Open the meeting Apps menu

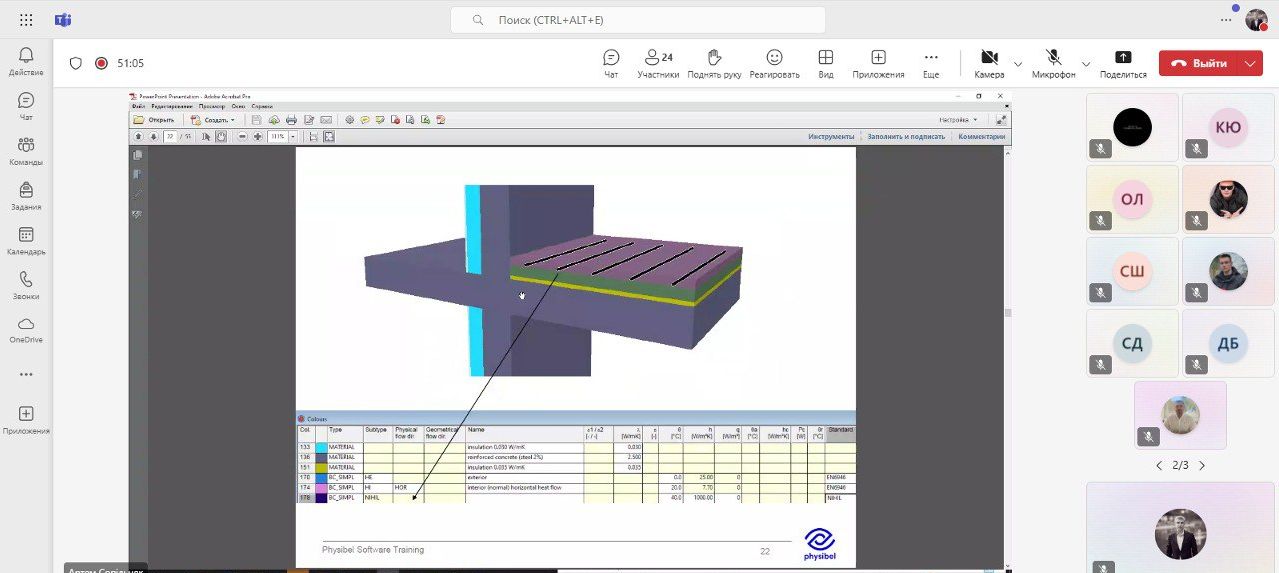878,64
